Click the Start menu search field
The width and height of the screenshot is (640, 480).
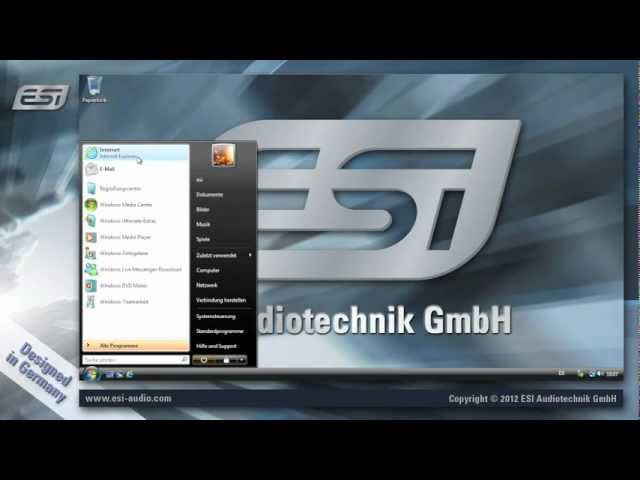pyautogui.click(x=136, y=360)
